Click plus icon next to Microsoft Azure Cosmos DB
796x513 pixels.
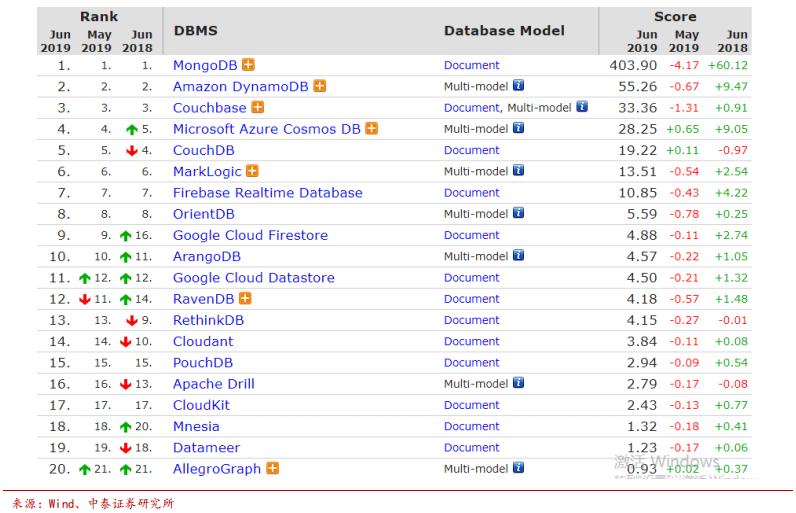click(x=372, y=128)
